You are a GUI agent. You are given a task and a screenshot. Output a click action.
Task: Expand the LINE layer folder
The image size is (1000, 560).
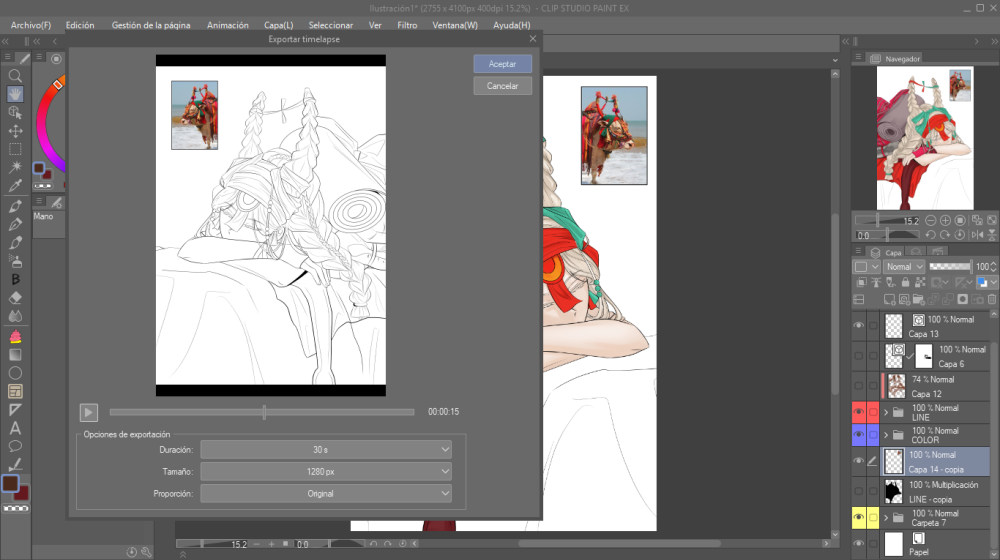click(886, 412)
